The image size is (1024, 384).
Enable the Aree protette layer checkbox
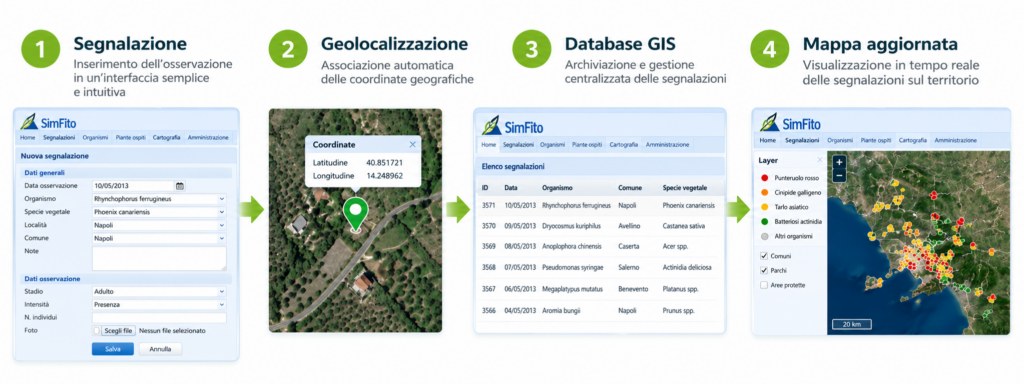tap(764, 285)
